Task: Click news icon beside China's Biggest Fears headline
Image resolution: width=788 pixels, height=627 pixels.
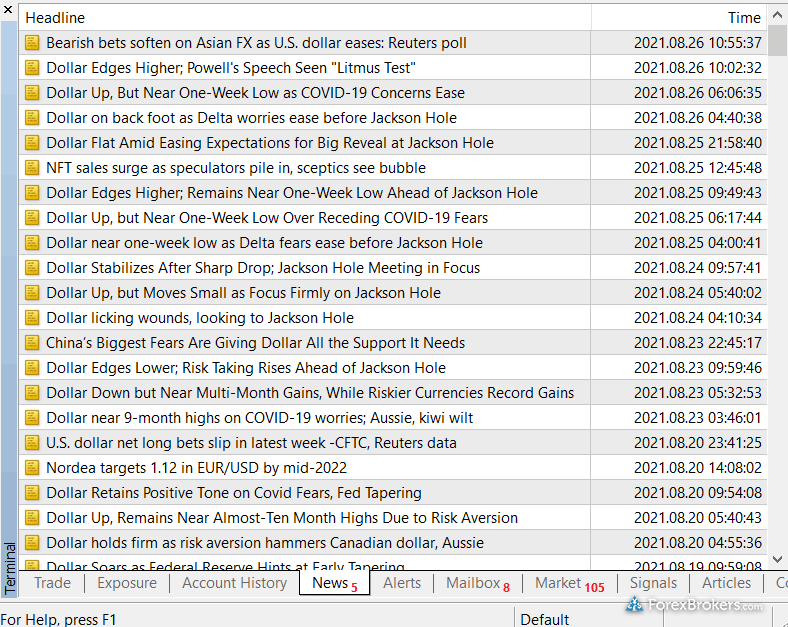Action: coord(32,343)
